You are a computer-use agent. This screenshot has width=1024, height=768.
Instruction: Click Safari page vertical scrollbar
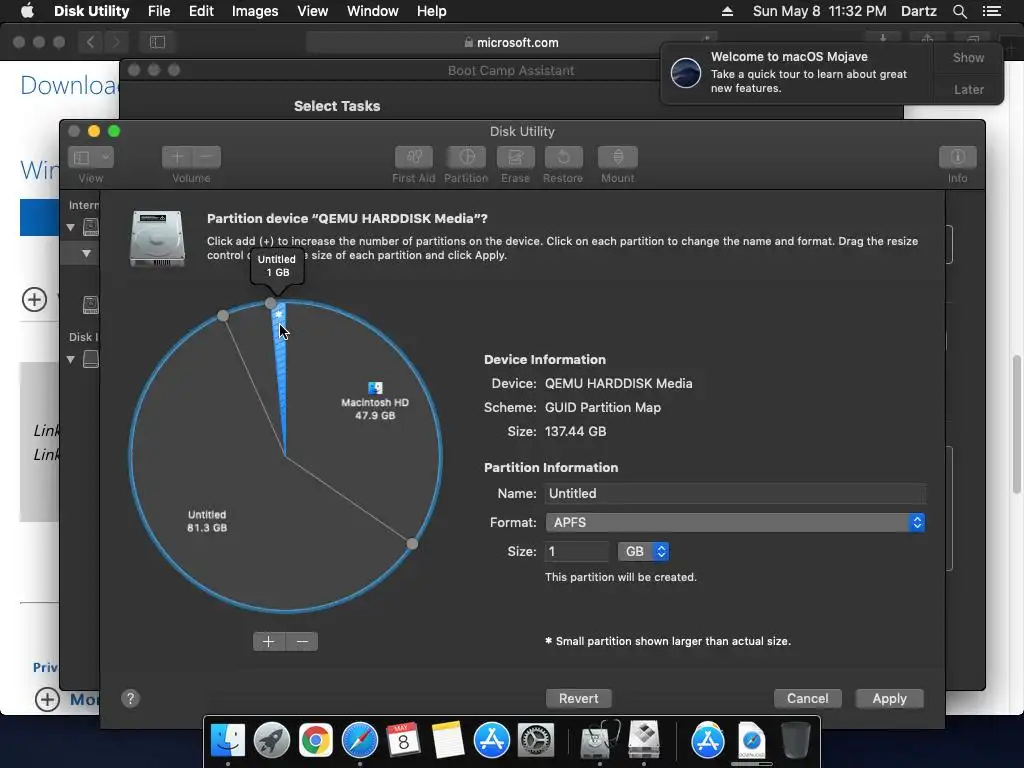click(x=1017, y=424)
